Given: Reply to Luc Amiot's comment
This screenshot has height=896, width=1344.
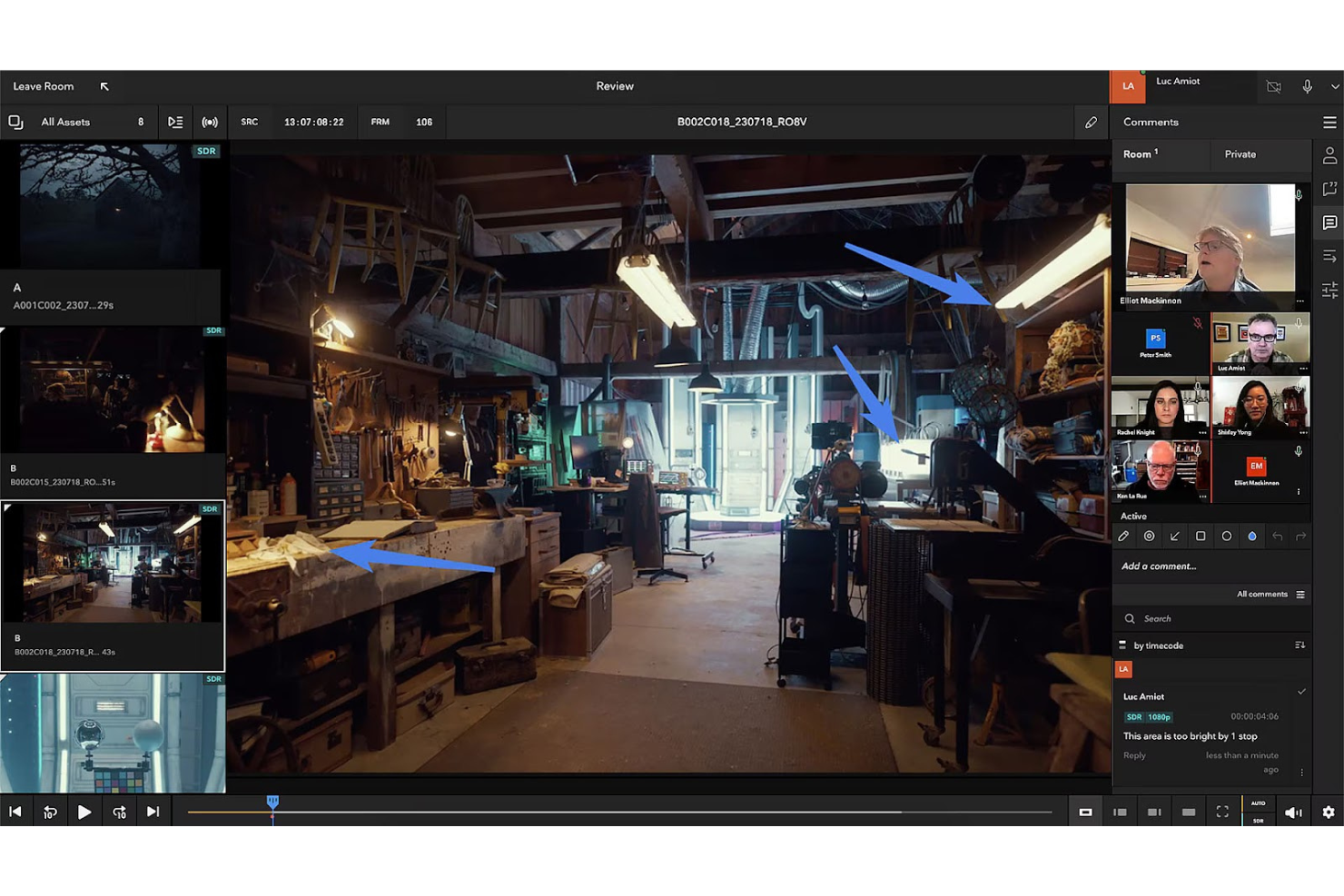Looking at the screenshot, I should coord(1133,754).
